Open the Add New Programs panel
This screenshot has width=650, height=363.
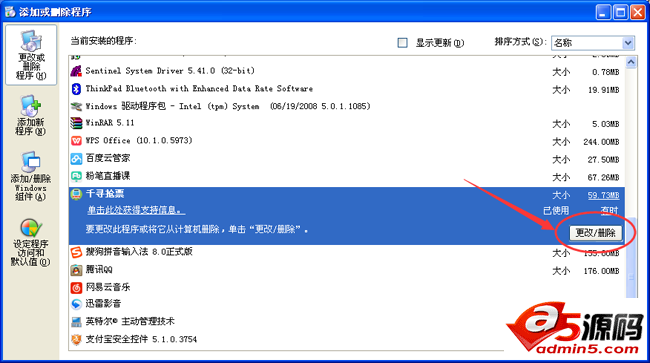[30, 116]
